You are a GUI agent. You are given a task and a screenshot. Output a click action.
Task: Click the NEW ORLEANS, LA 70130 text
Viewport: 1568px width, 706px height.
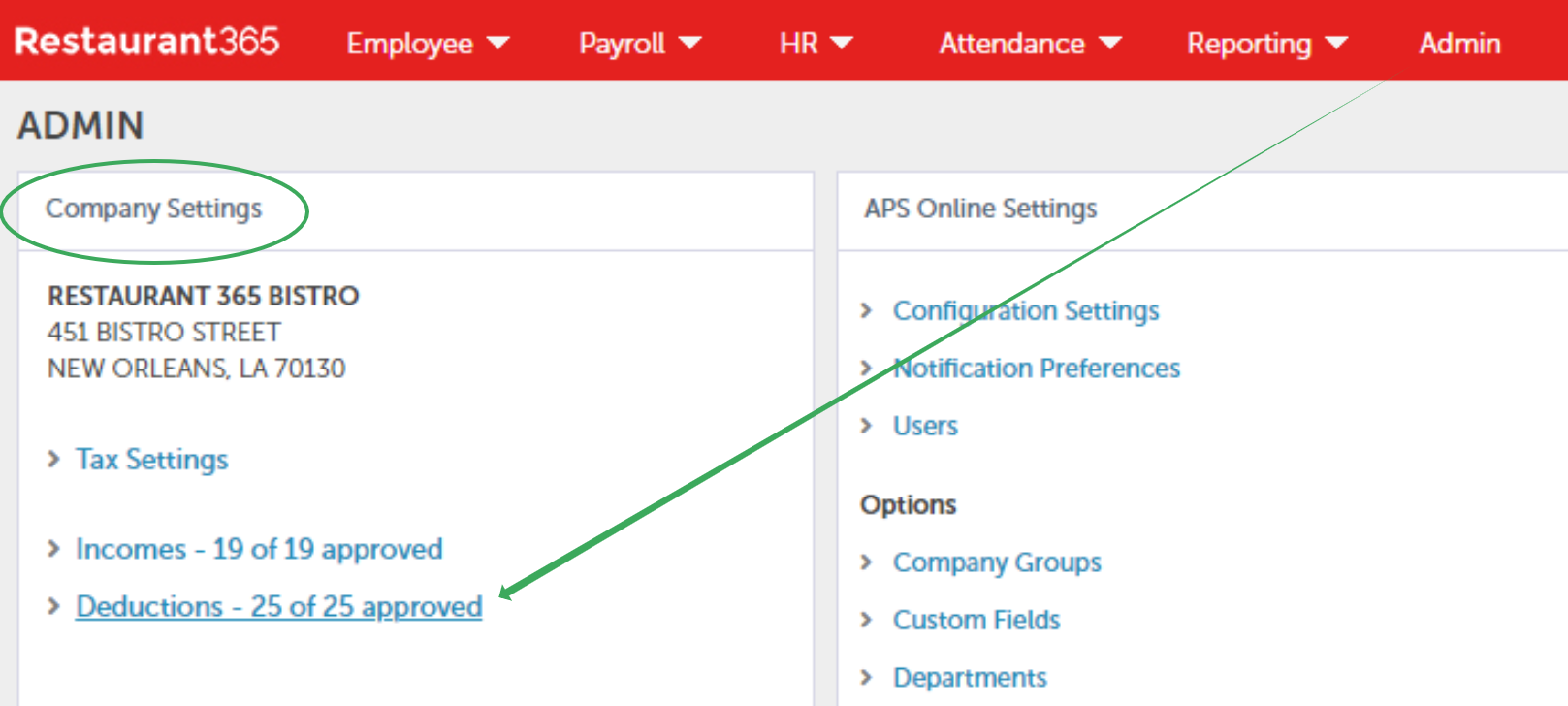[196, 369]
